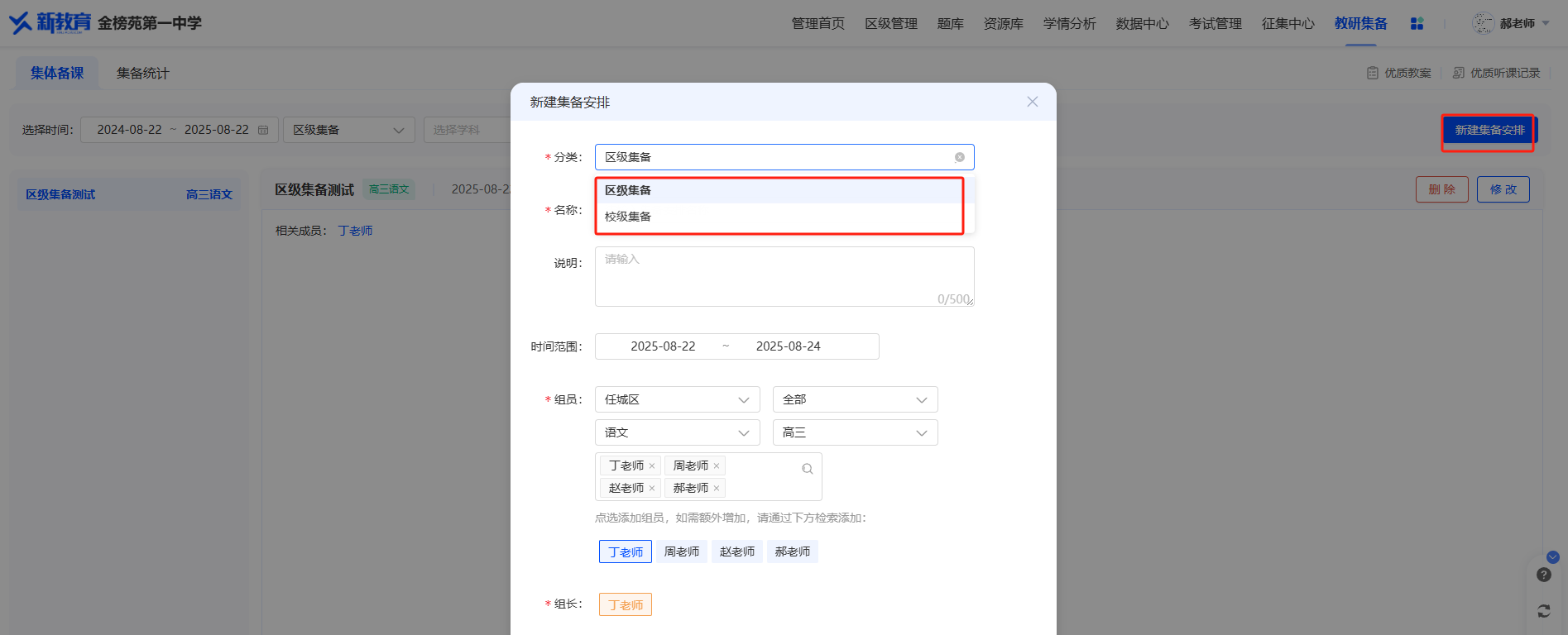Click the 高三语文 green tag

pos(389,189)
